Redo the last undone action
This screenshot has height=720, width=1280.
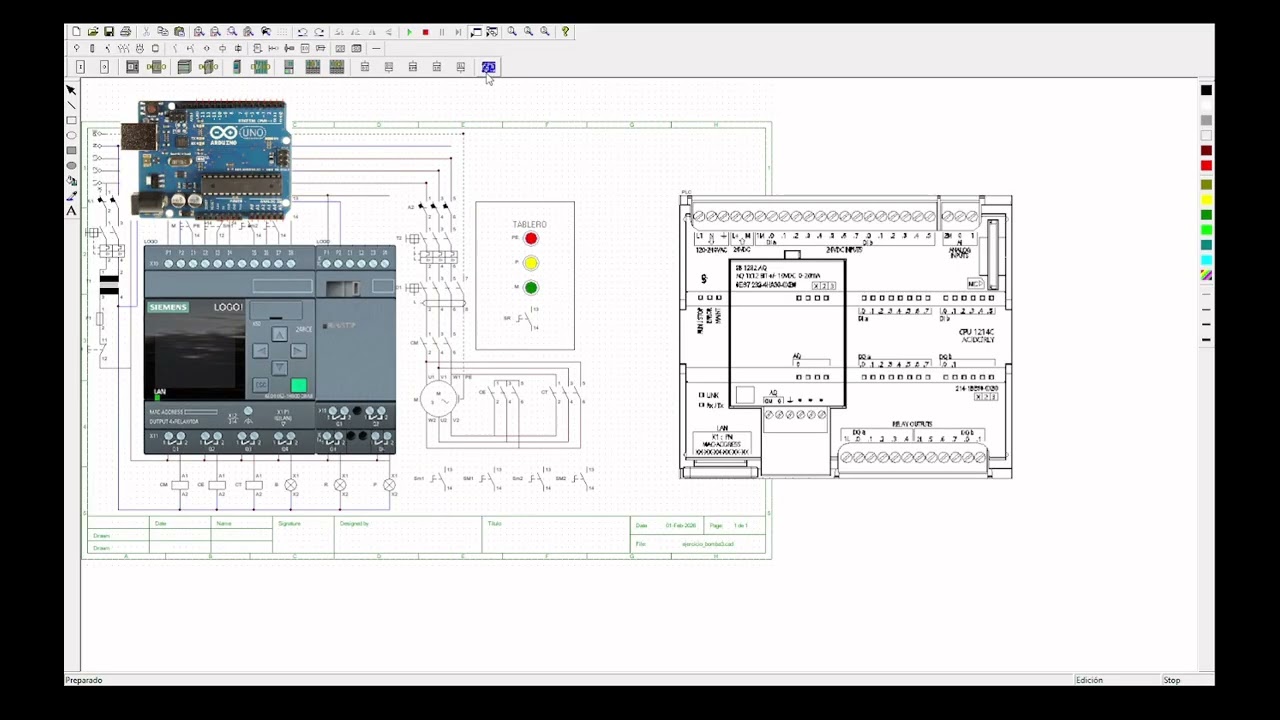pyautogui.click(x=319, y=32)
